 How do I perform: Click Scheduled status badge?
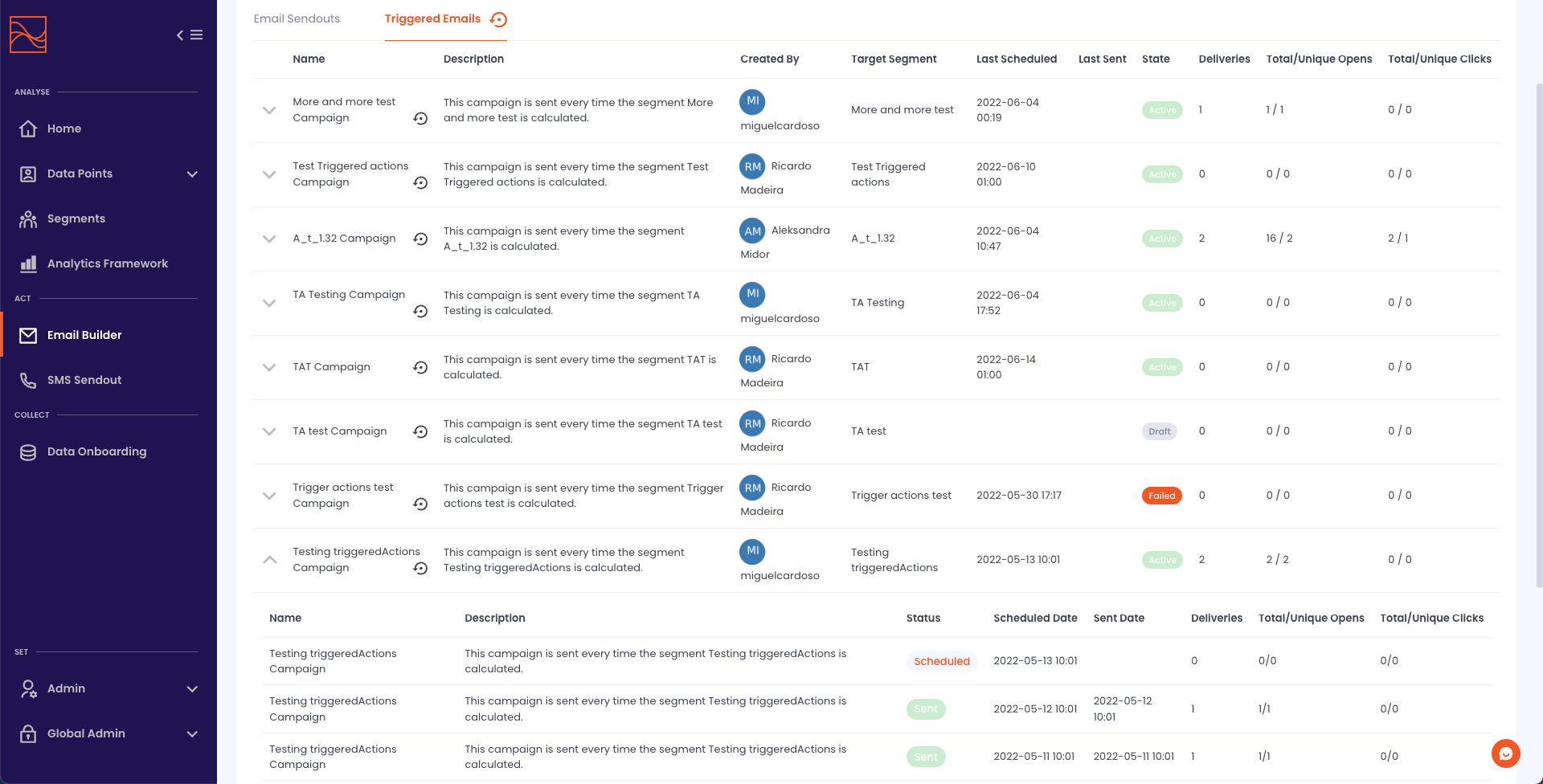(x=942, y=661)
